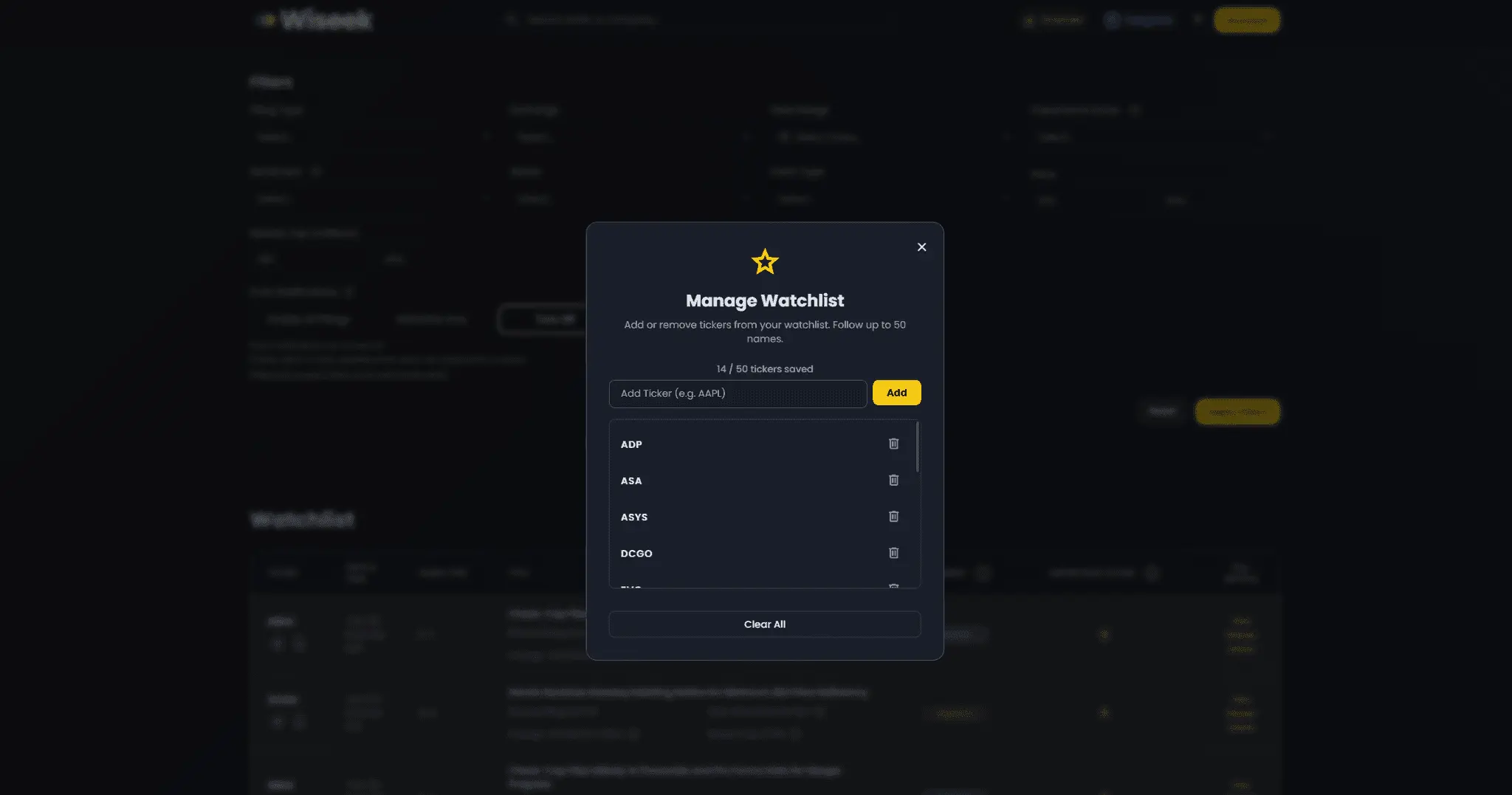Delete ASYS ticker via trash icon
This screenshot has width=1512, height=795.
click(893, 516)
